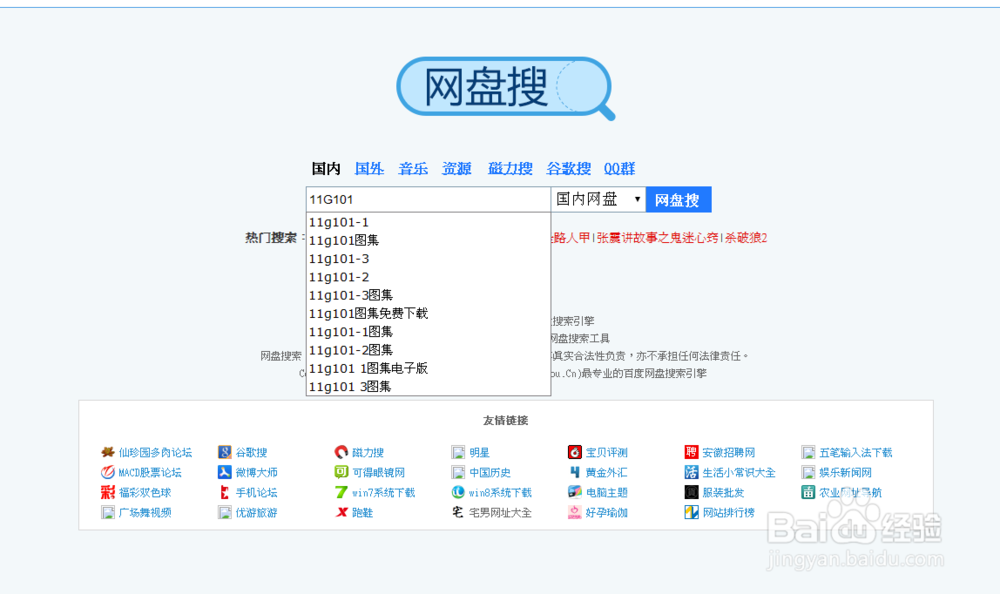The width and height of the screenshot is (1000, 594).
Task: Choose suggestion 11g101图集免费下载
Action: (428, 313)
